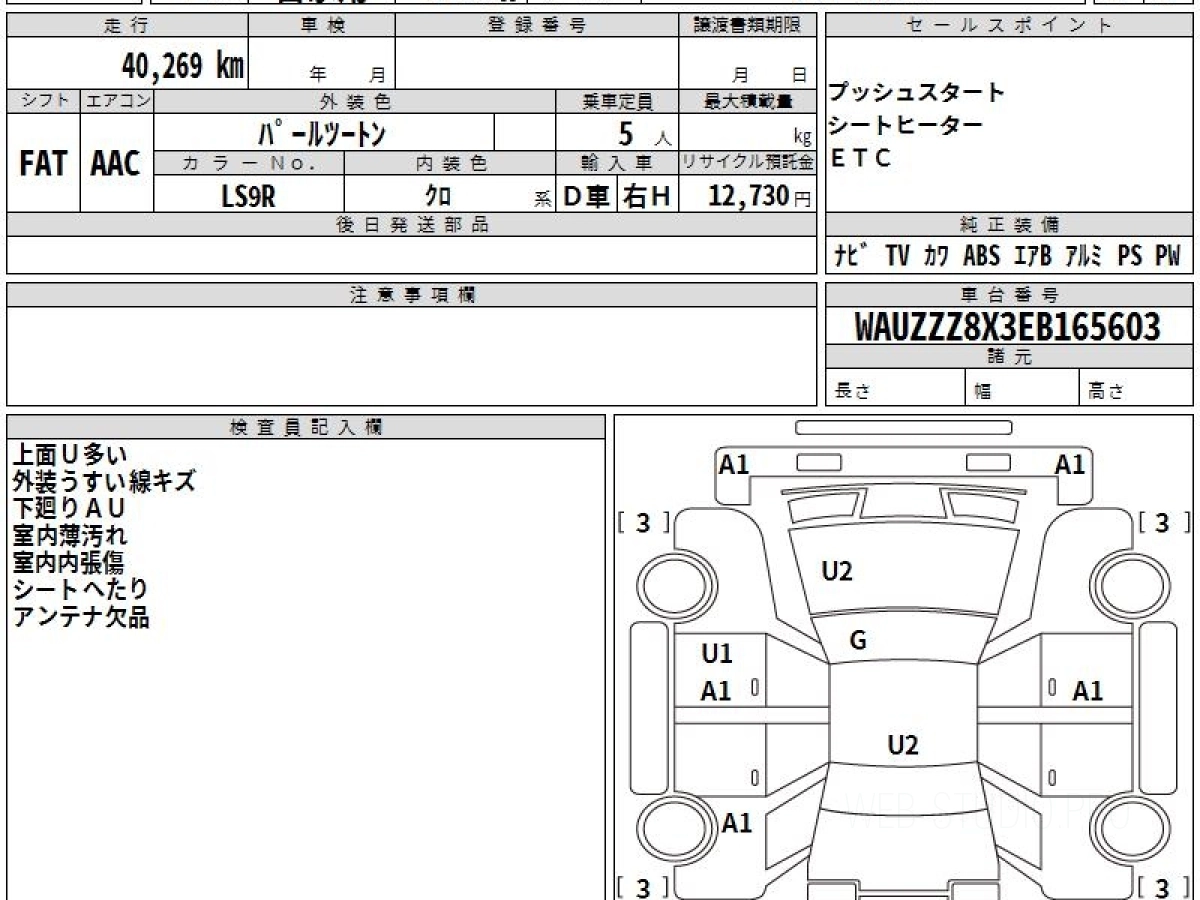Select the 外装うすい線キズ inspector note
Image resolution: width=1200 pixels, height=900 pixels.
[x=104, y=481]
